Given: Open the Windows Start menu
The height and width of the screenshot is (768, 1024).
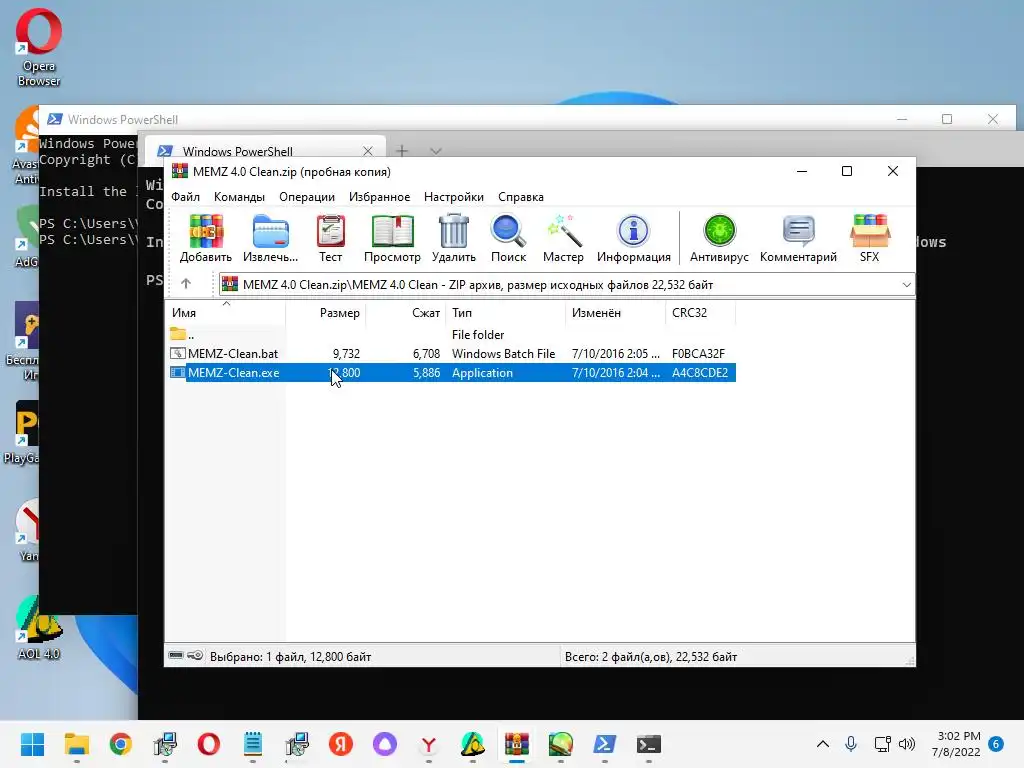Looking at the screenshot, I should (32, 744).
